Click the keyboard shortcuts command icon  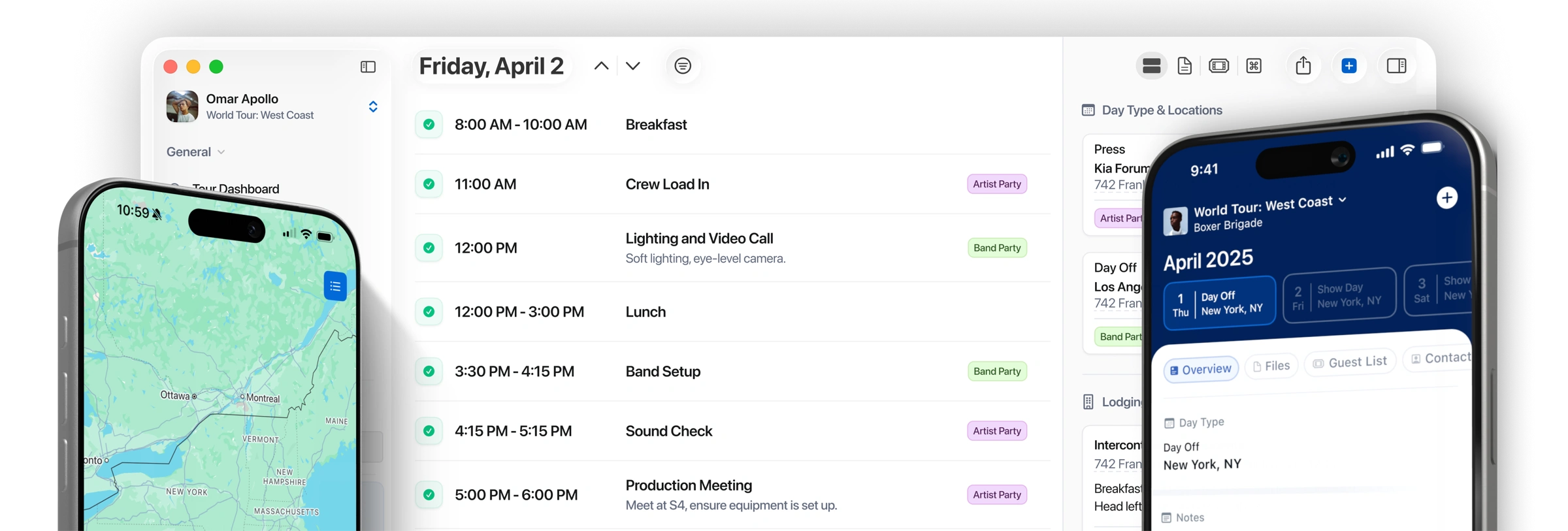pos(1254,65)
